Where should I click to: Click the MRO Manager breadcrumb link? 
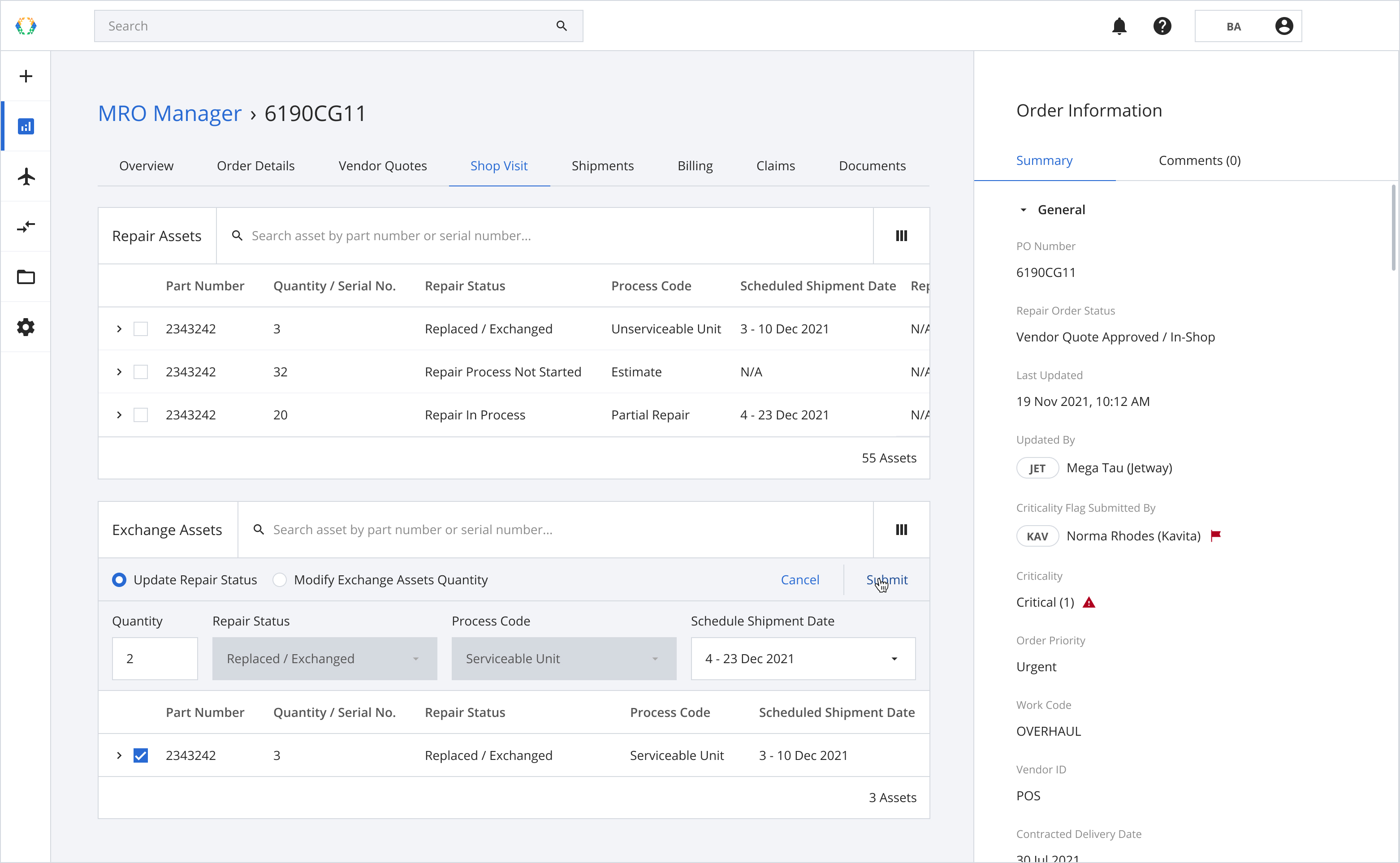[x=169, y=113]
